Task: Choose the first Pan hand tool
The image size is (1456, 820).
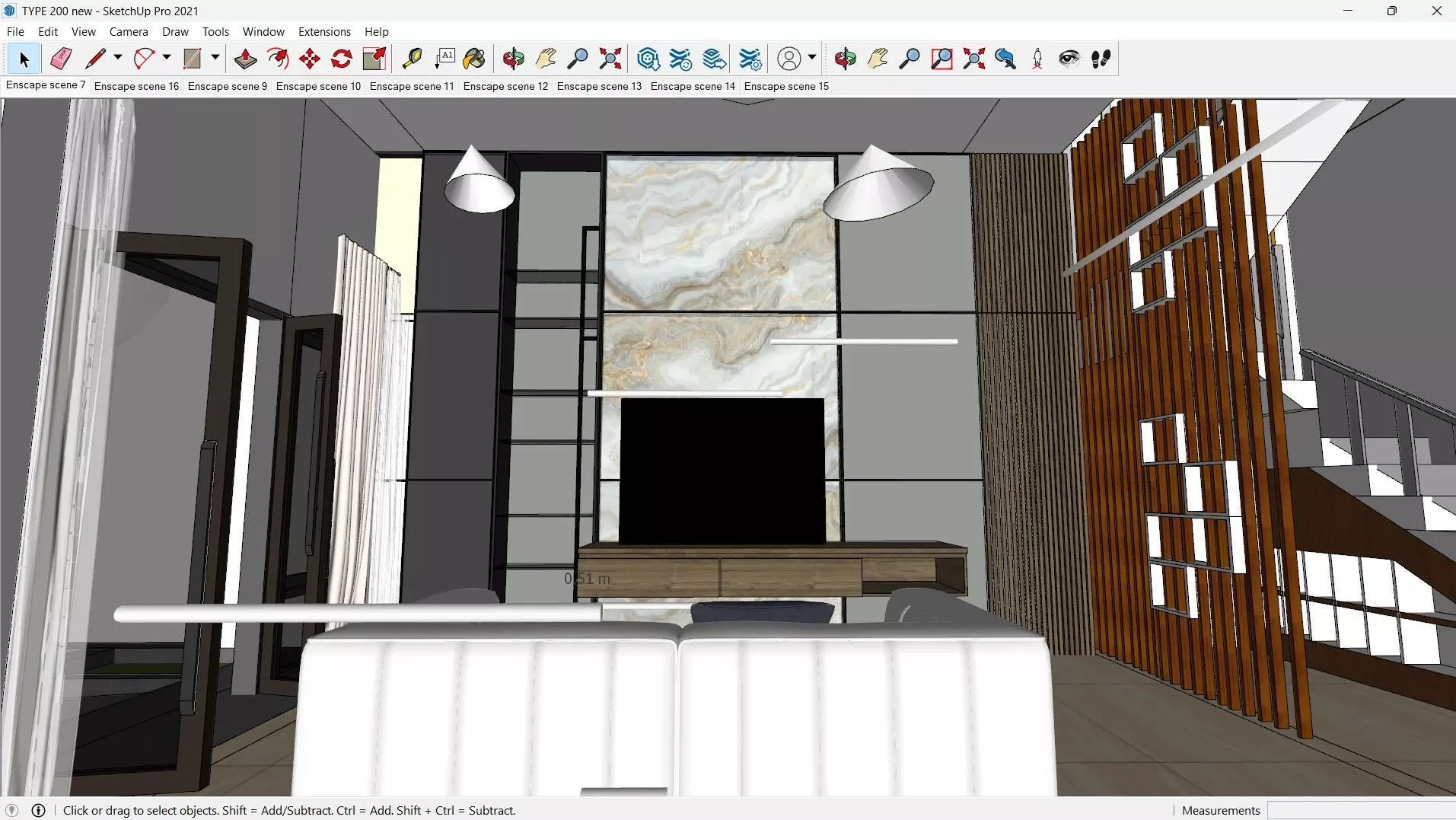Action: [x=546, y=59]
